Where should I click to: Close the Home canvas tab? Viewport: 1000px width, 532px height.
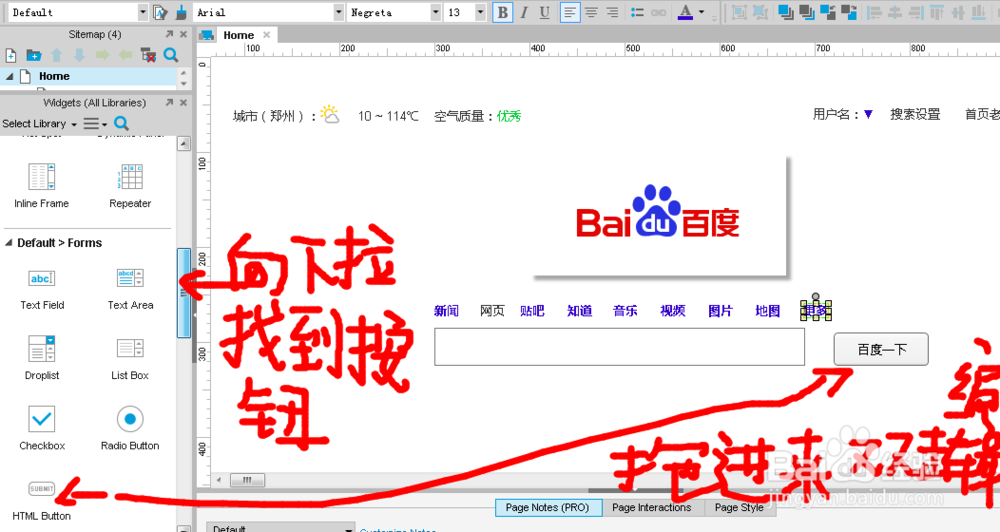pos(267,34)
